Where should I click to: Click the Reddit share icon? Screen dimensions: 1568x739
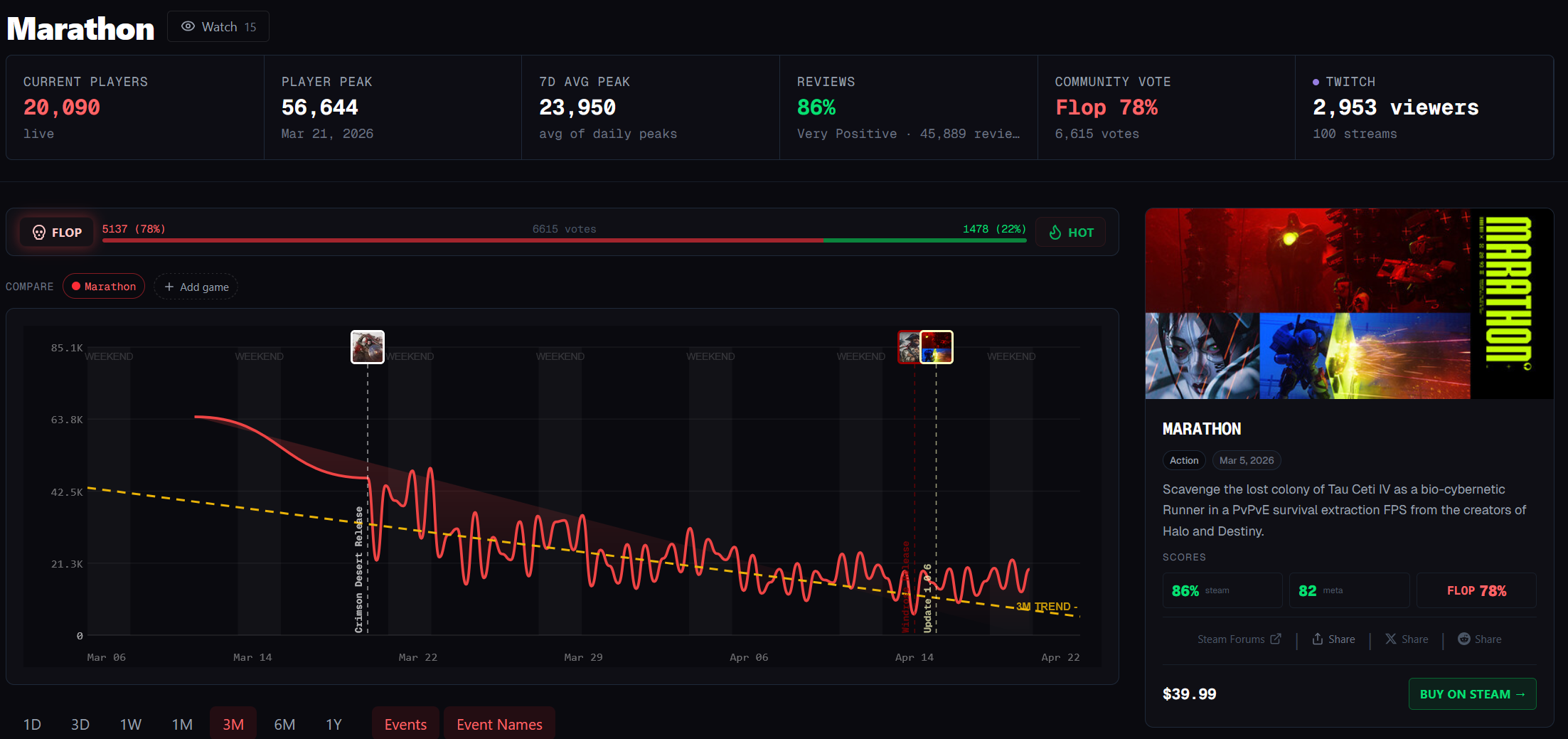point(1464,639)
